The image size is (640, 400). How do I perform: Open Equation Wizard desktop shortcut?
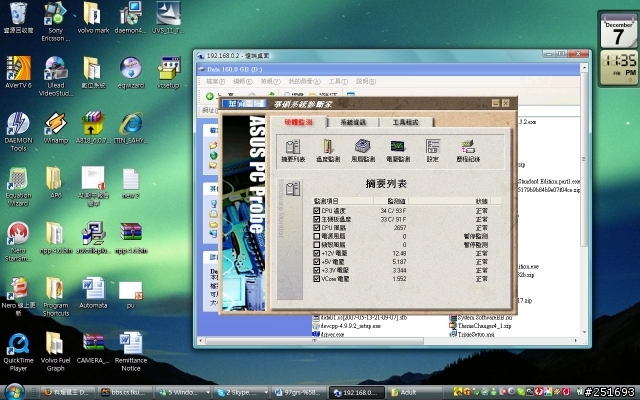click(18, 187)
